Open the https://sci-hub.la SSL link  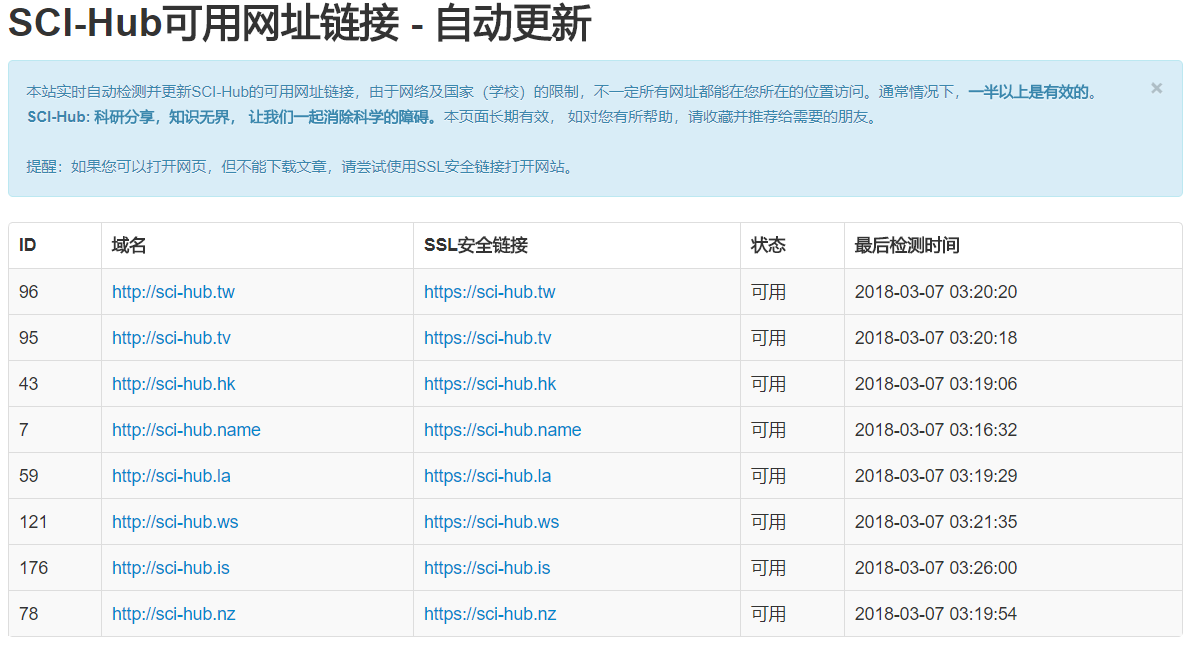coord(486,475)
